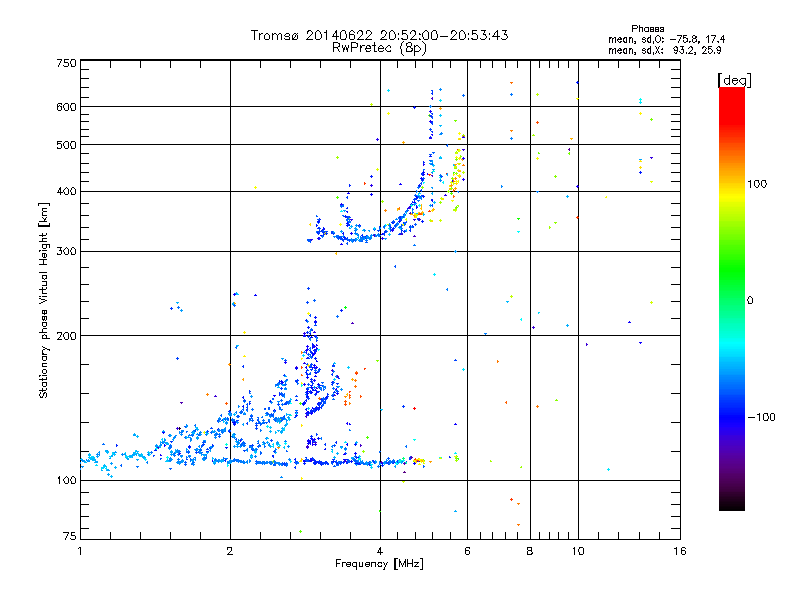Click the "Phases" heading text
The width and height of the screenshot is (800, 600).
[x=647, y=29]
